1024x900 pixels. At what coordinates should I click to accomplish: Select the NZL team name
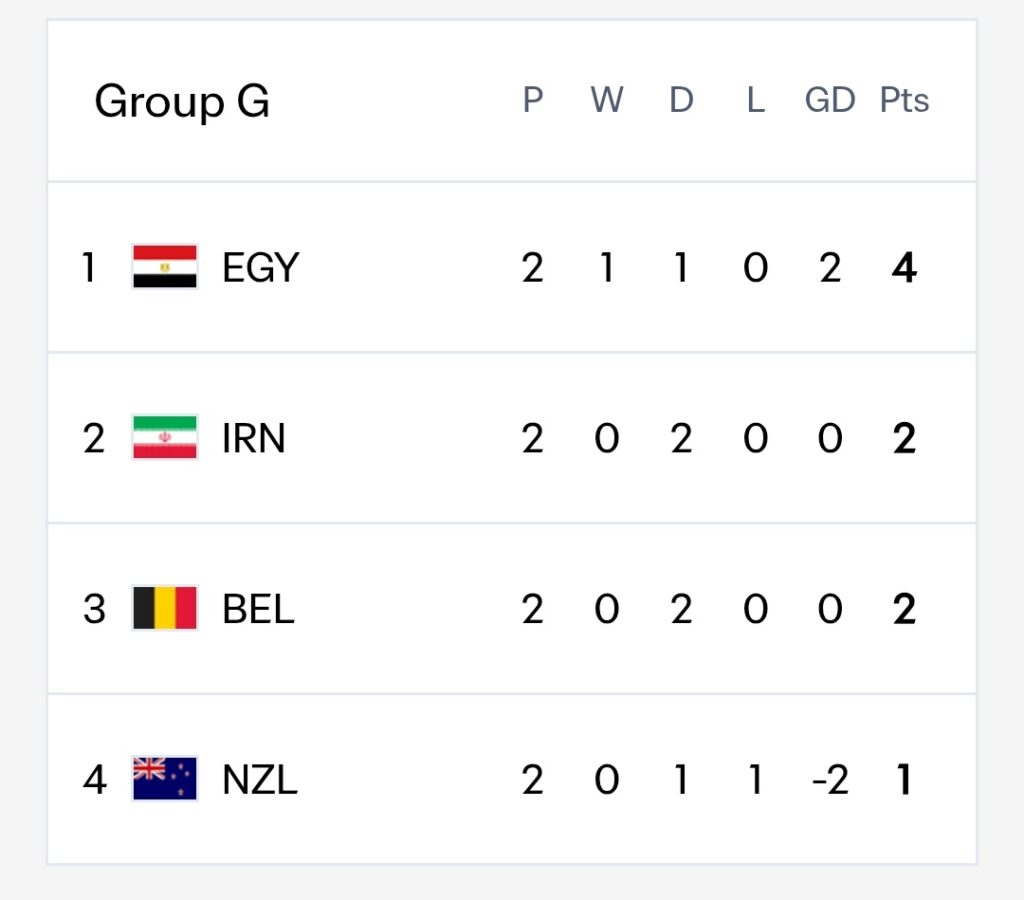pyautogui.click(x=260, y=780)
